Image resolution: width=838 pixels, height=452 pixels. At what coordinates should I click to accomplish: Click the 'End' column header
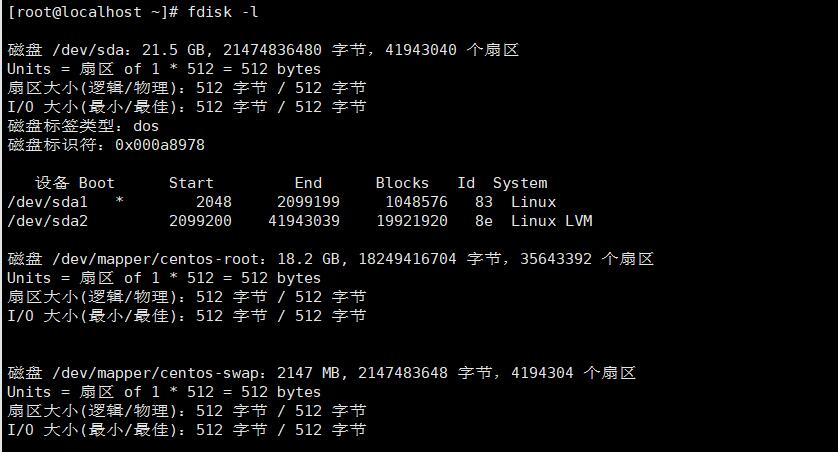308,183
